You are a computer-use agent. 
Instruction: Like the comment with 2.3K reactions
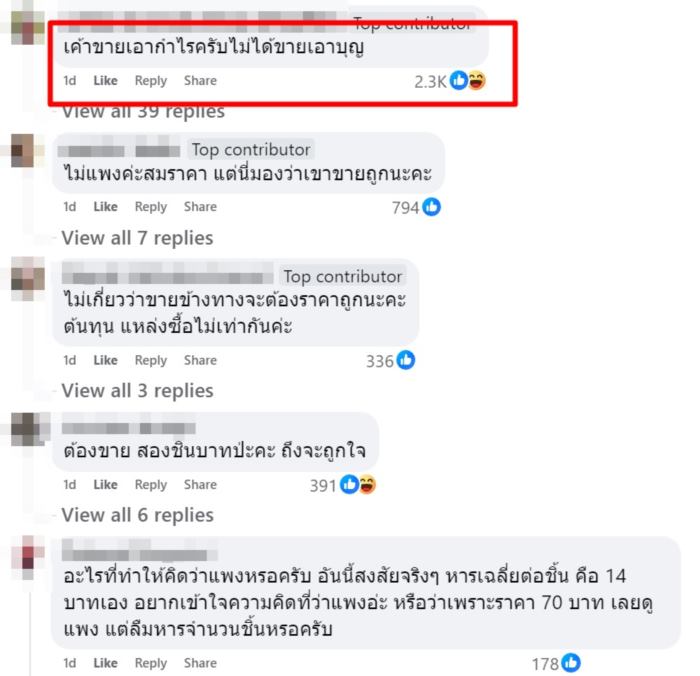point(105,81)
